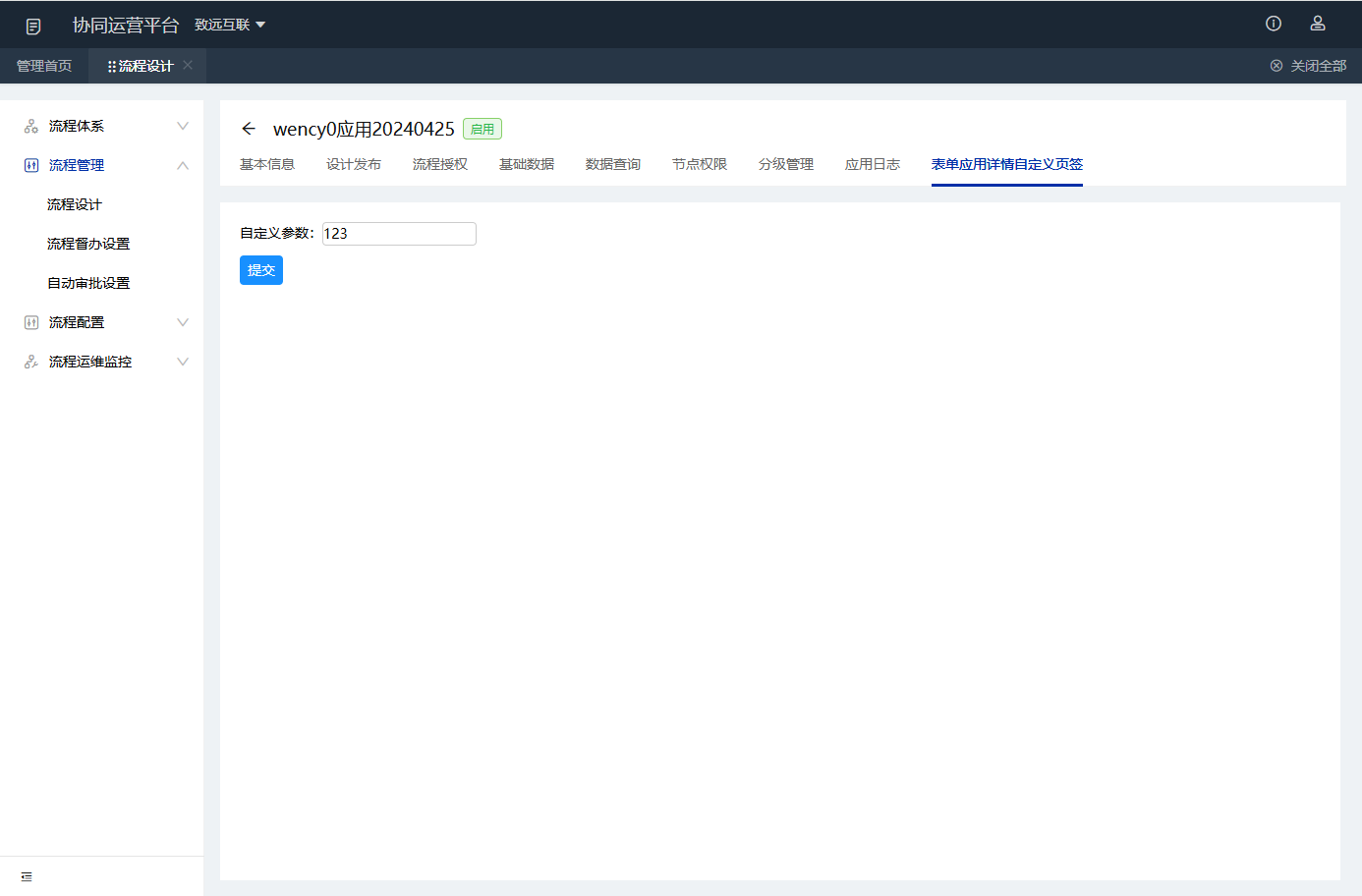The width and height of the screenshot is (1362, 896).
Task: Select the 流程体系 sidebar icon
Action: tap(28, 126)
